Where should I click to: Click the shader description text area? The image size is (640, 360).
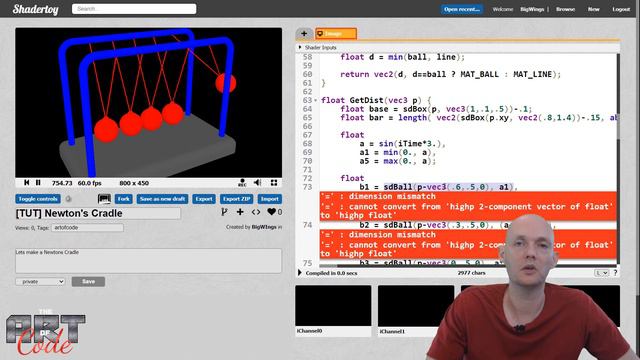tap(148, 261)
